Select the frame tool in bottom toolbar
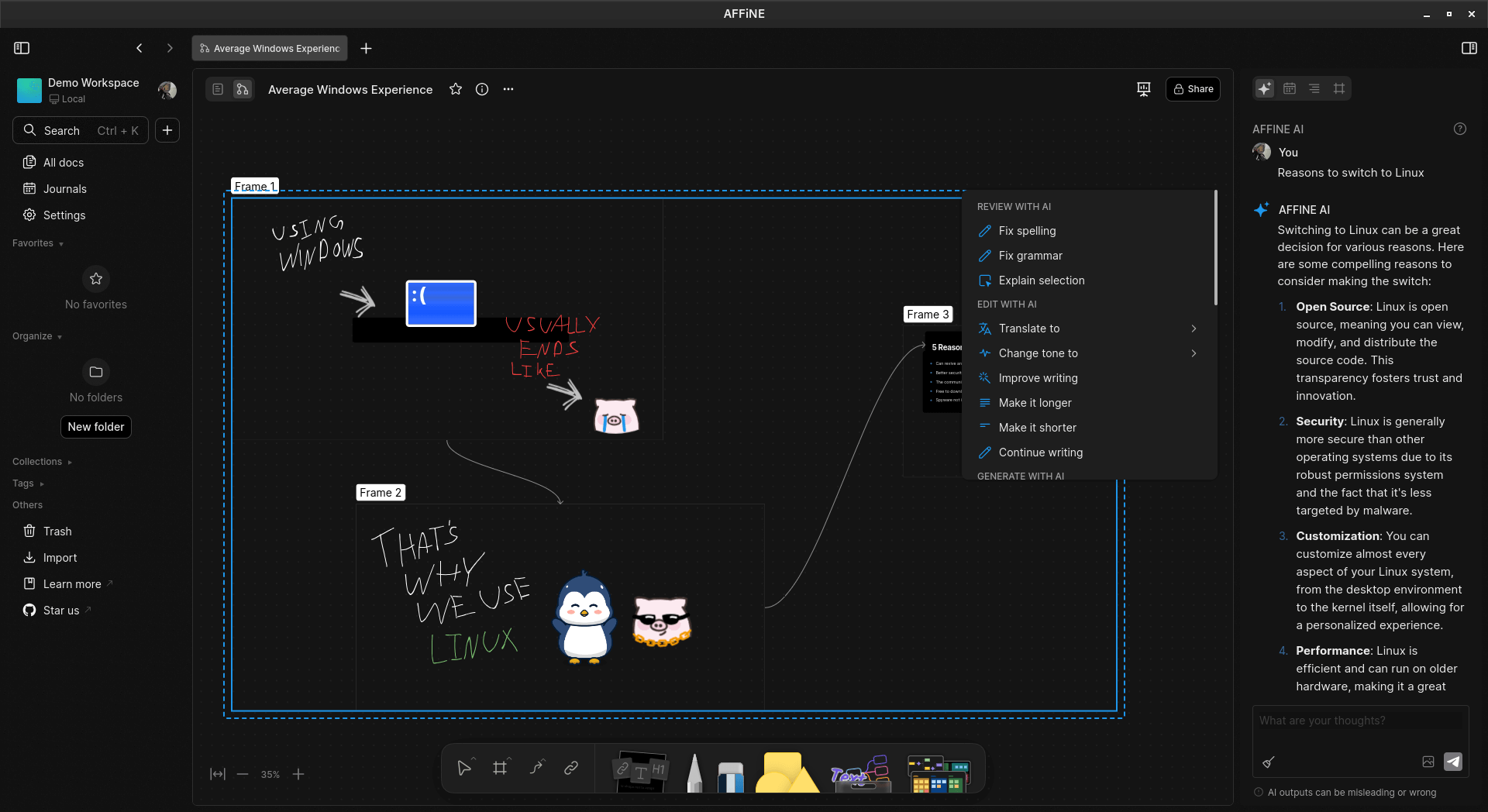Screen dimensions: 1488x812 500,768
